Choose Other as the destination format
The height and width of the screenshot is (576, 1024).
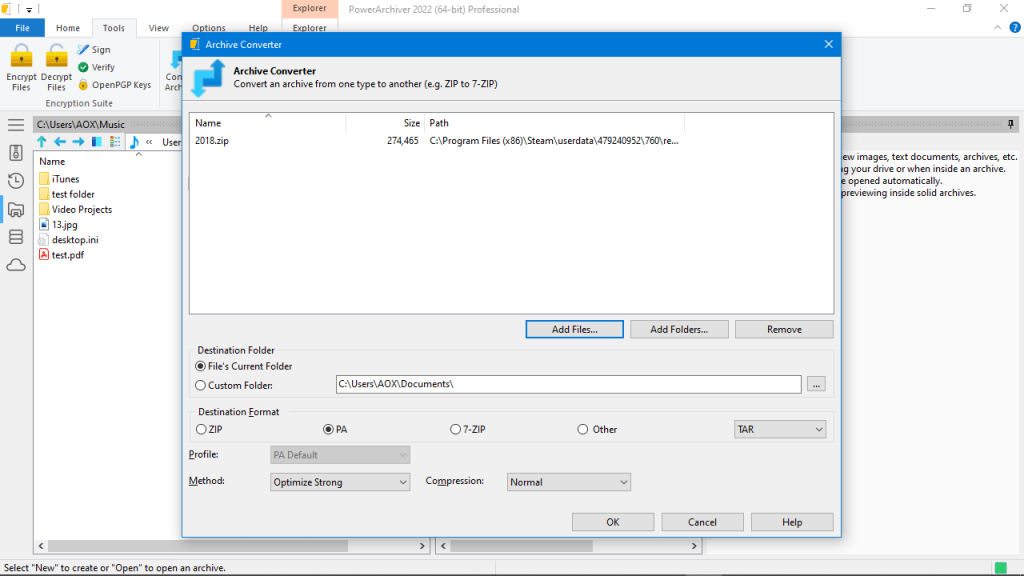click(583, 429)
